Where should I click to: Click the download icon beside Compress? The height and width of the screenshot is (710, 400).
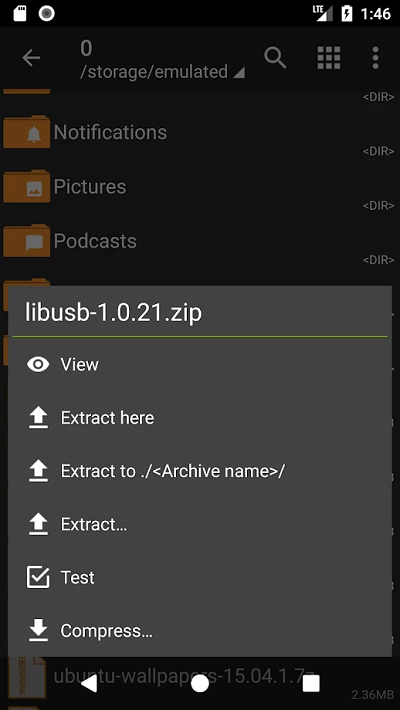[x=39, y=631]
